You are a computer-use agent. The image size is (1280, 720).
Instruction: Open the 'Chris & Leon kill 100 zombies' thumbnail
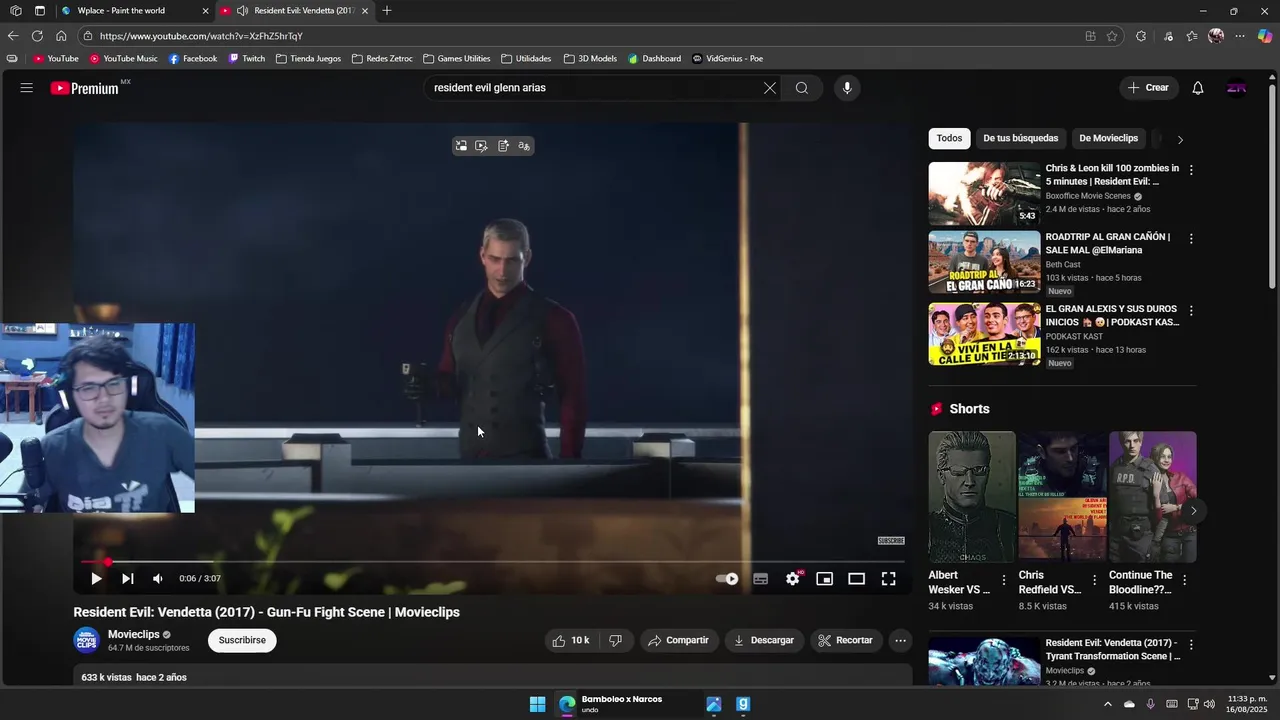coord(985,193)
